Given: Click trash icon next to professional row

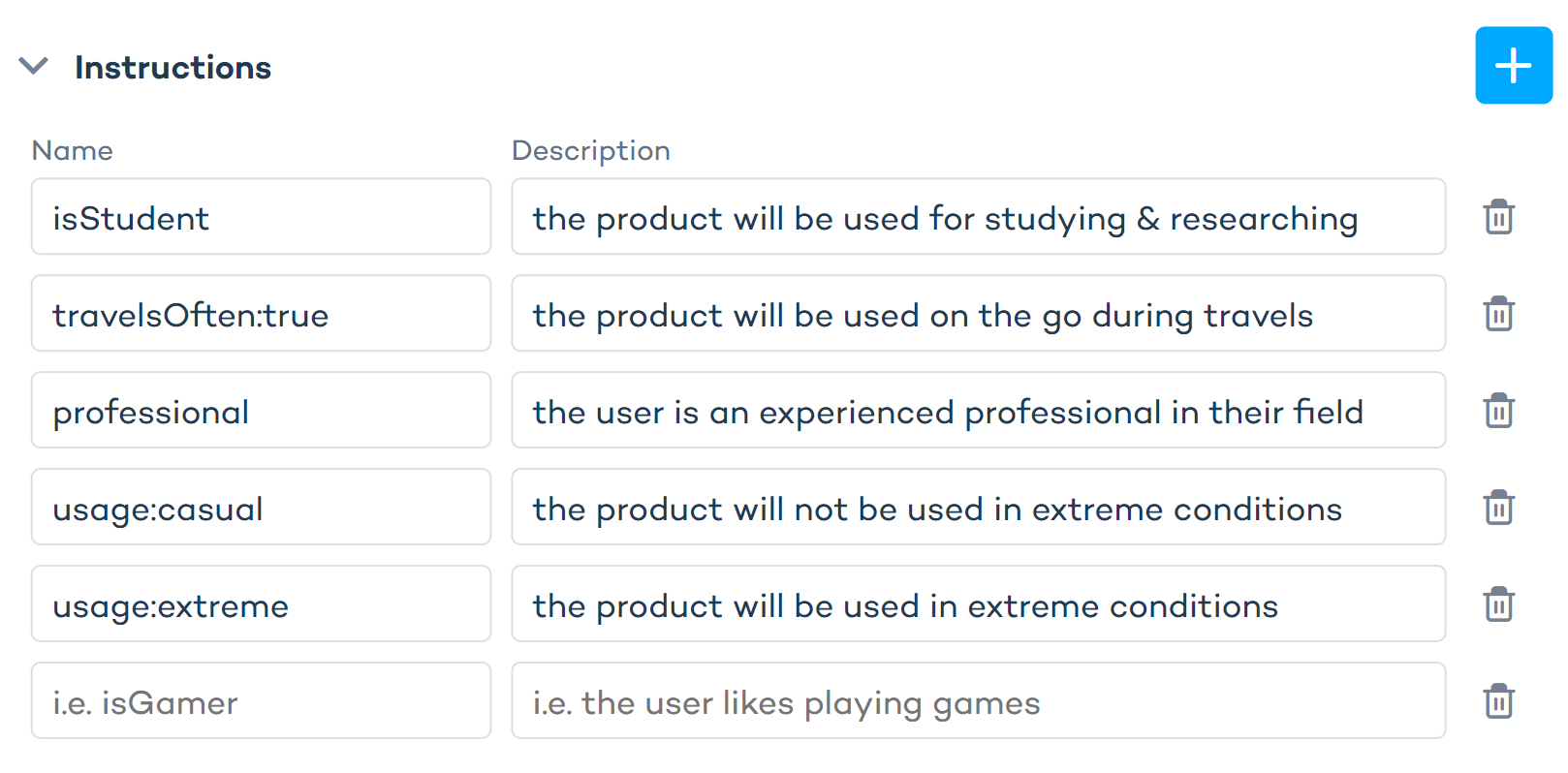Looking at the screenshot, I should (1498, 411).
